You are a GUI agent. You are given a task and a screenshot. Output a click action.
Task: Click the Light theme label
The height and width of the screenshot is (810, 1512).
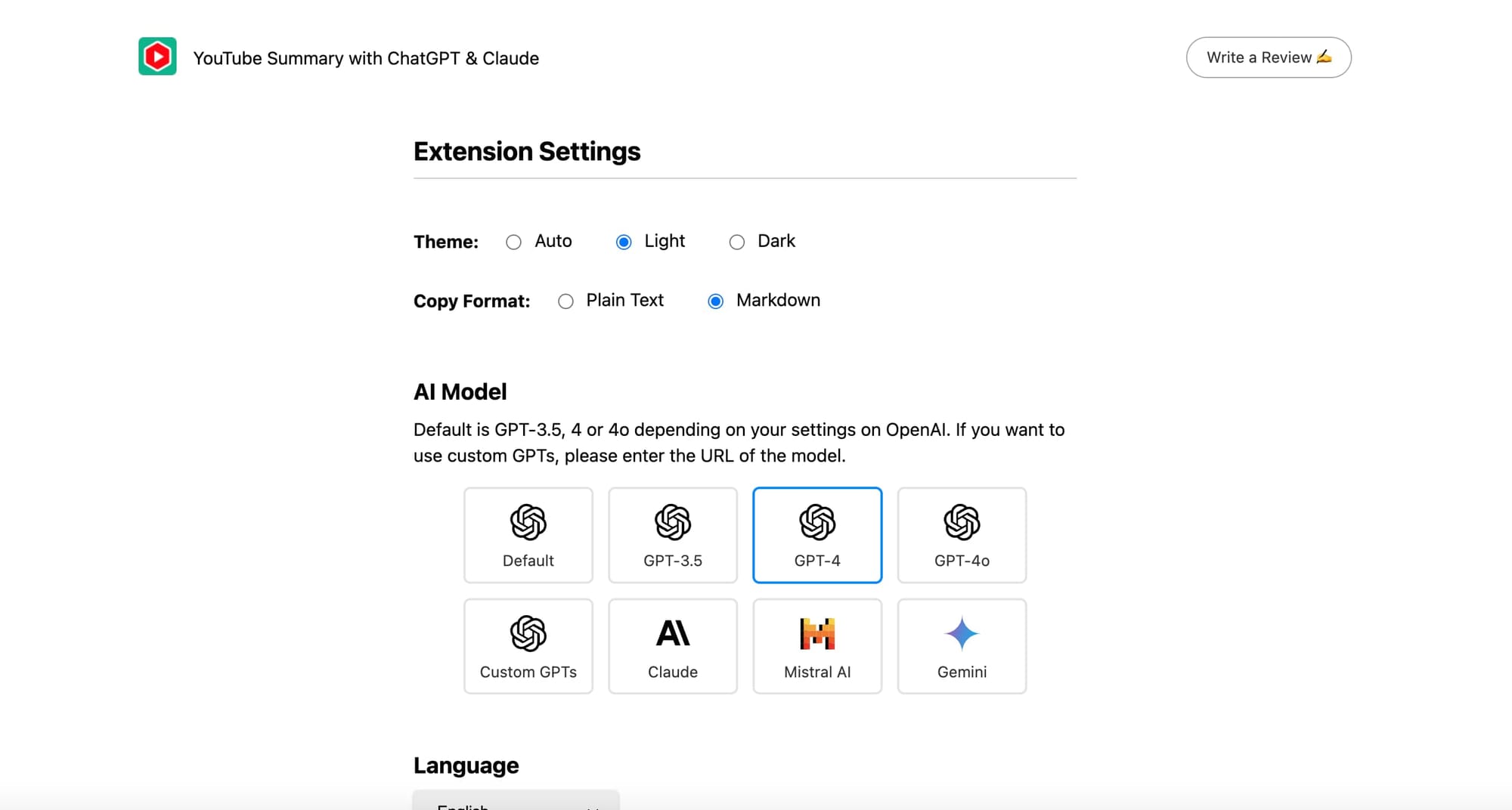click(665, 241)
